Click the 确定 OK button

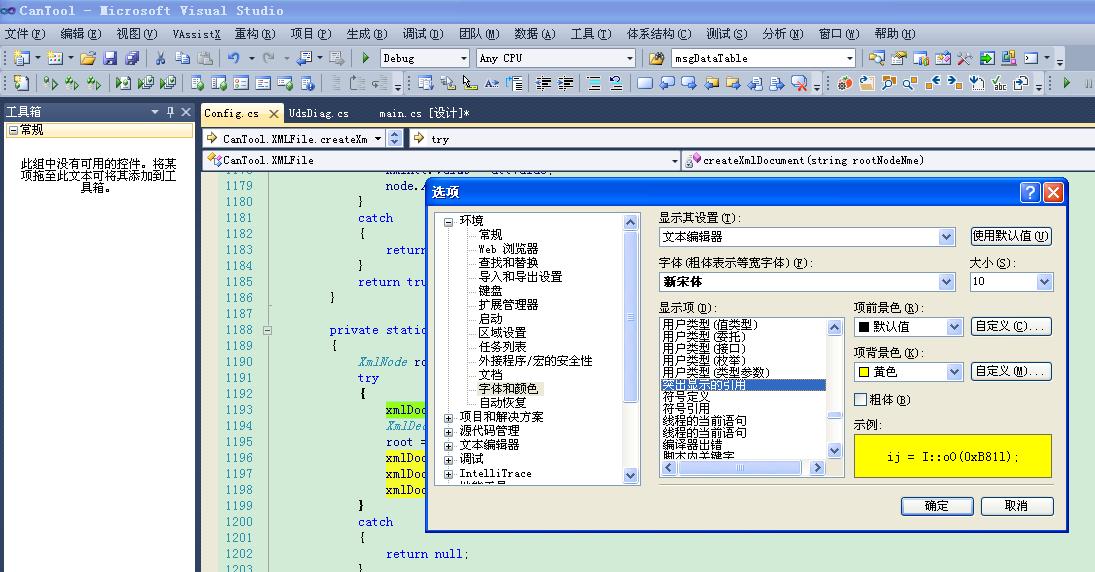coord(936,506)
